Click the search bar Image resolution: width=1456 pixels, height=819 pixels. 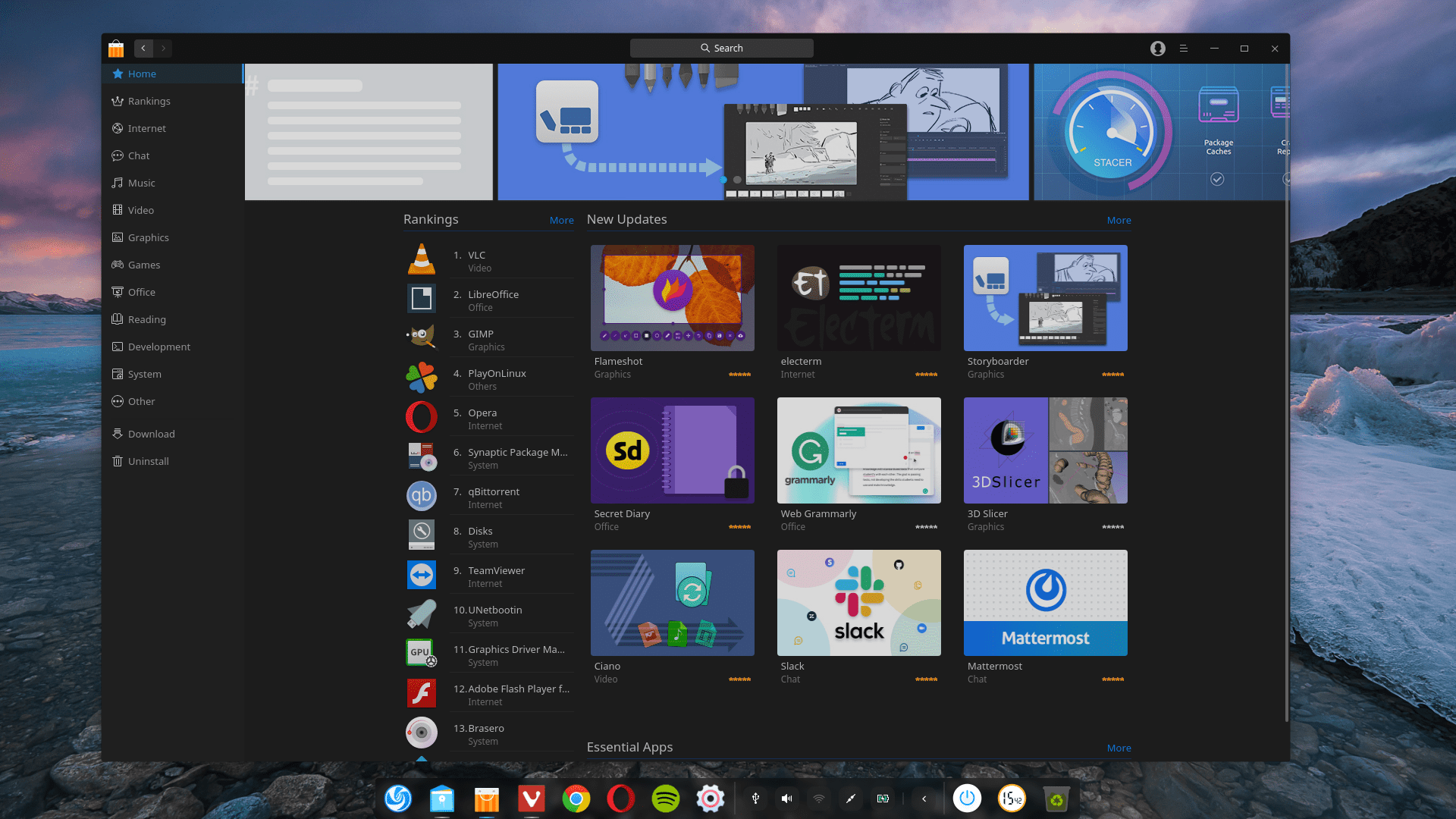click(721, 48)
